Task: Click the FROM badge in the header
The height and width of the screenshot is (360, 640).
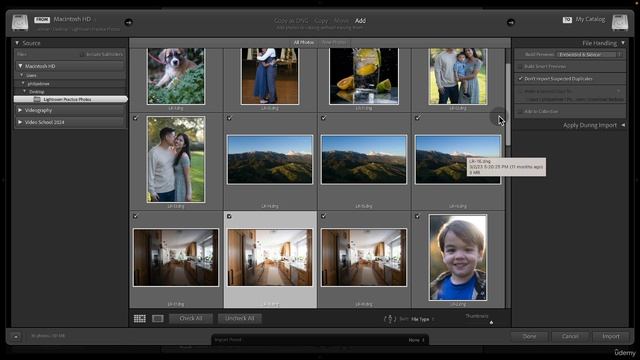Action: coord(42,20)
